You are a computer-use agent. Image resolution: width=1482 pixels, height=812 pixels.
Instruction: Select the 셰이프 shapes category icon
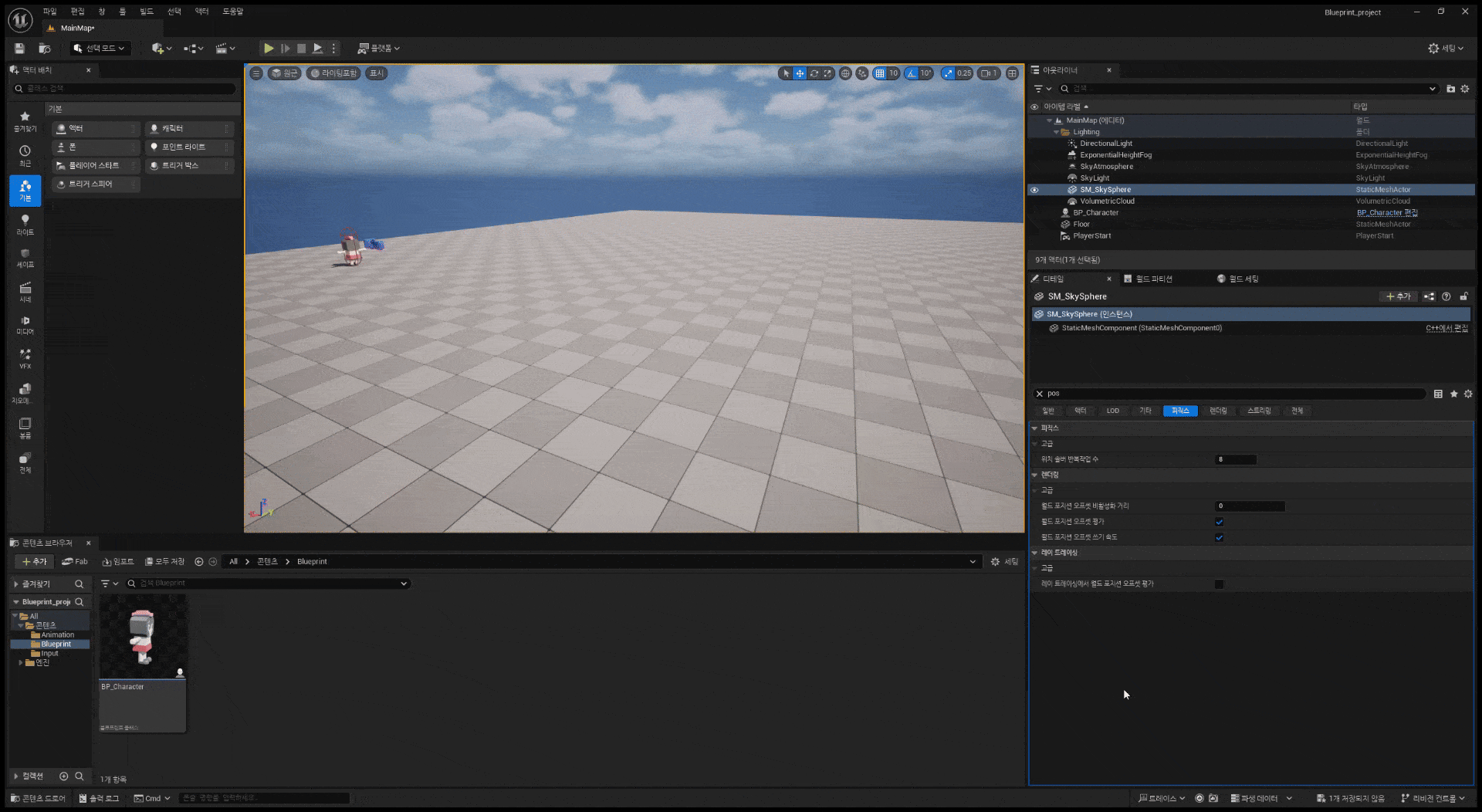[25, 258]
